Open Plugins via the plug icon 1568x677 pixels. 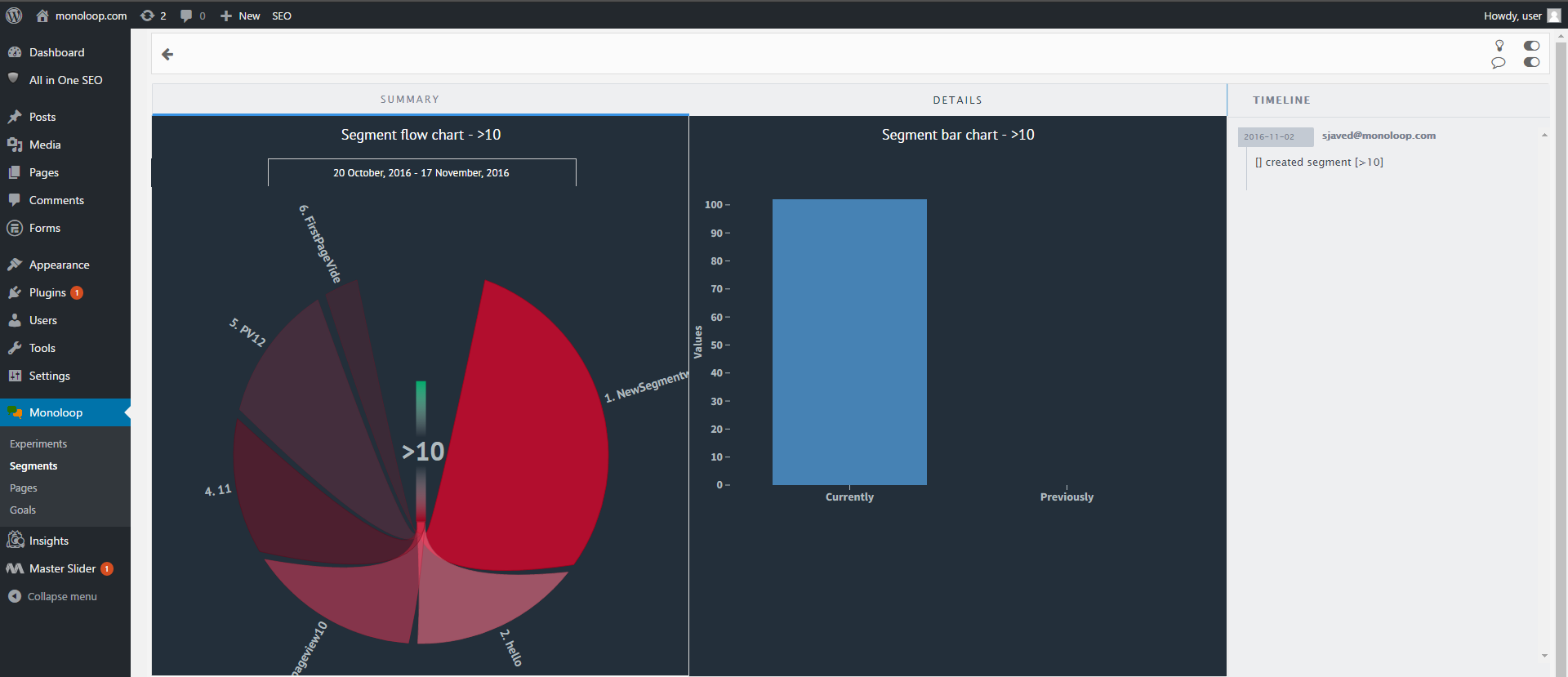point(15,292)
